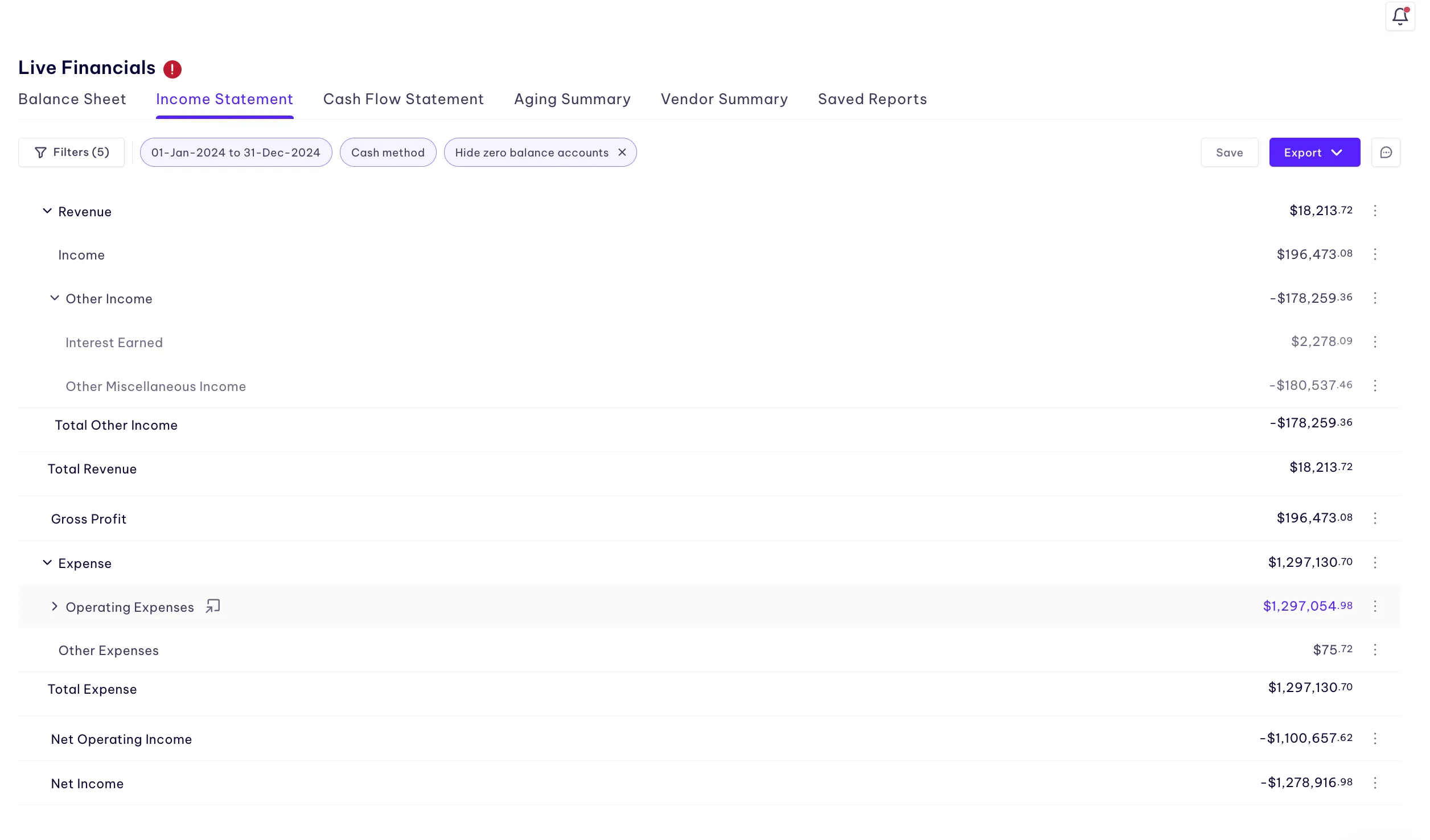The width and height of the screenshot is (1430, 840).
Task: Open the comments chat bubble icon
Action: (1386, 153)
